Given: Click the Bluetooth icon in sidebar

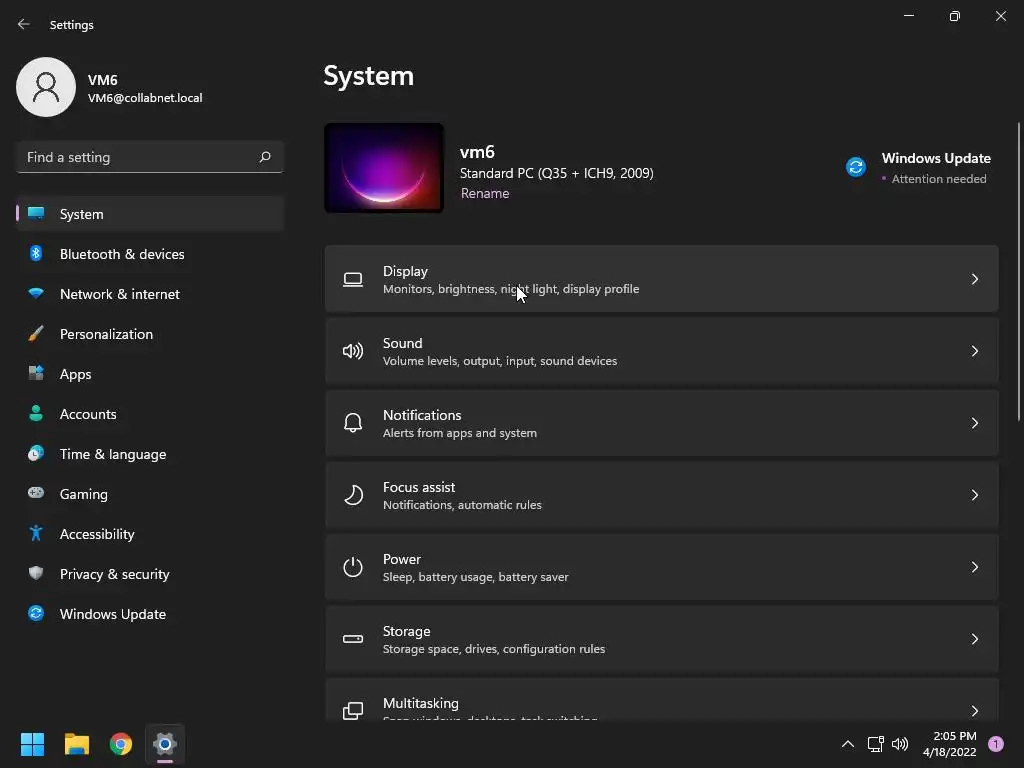Looking at the screenshot, I should click(x=36, y=253).
